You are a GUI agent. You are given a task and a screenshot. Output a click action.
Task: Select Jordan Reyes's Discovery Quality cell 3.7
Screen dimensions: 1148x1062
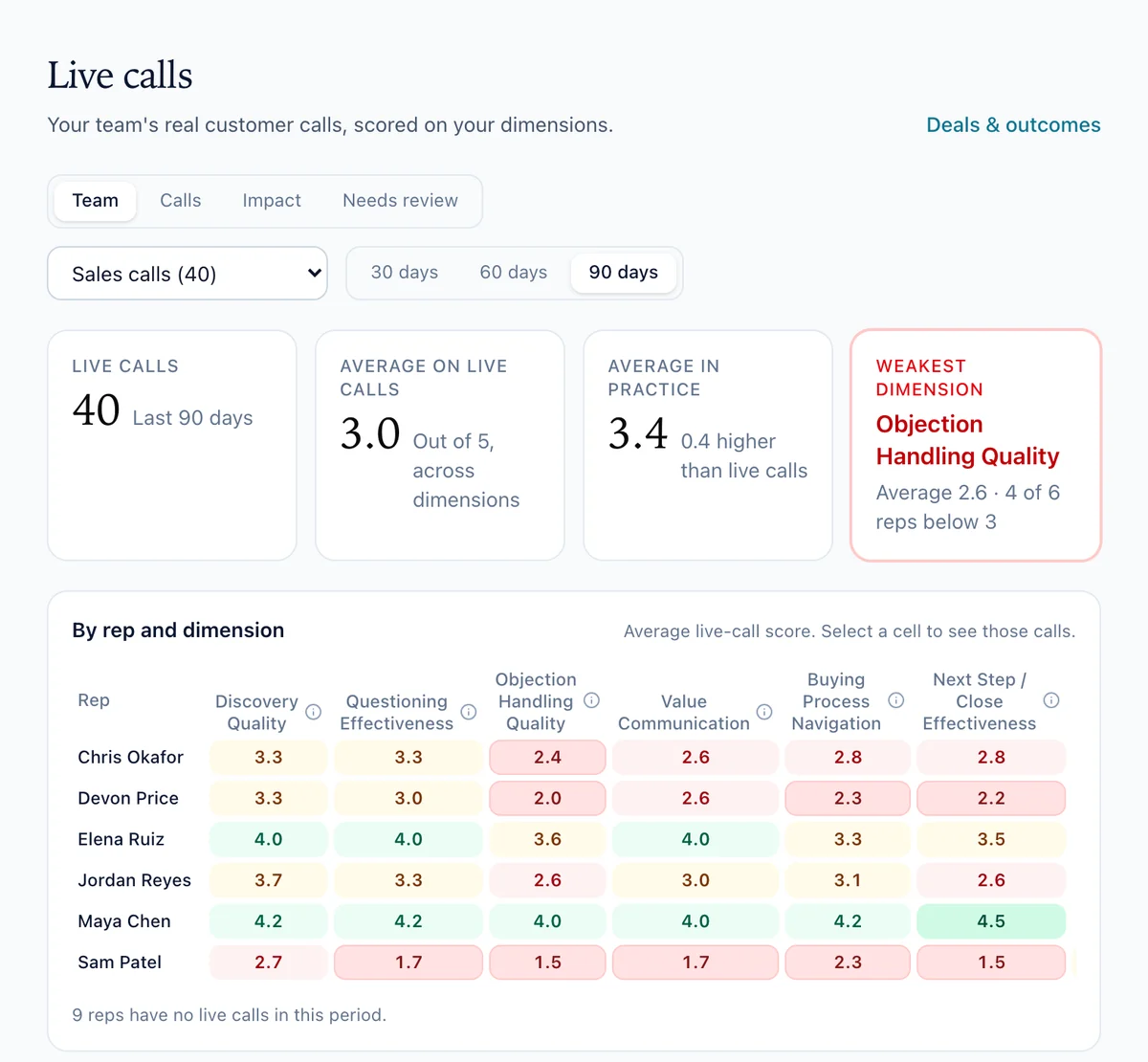coord(269,880)
